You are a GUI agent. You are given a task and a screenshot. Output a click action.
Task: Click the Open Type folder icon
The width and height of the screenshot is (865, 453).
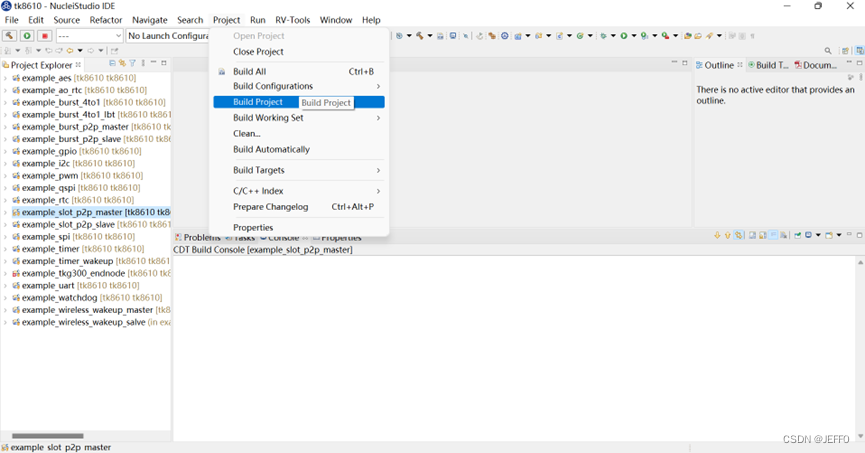[688, 36]
